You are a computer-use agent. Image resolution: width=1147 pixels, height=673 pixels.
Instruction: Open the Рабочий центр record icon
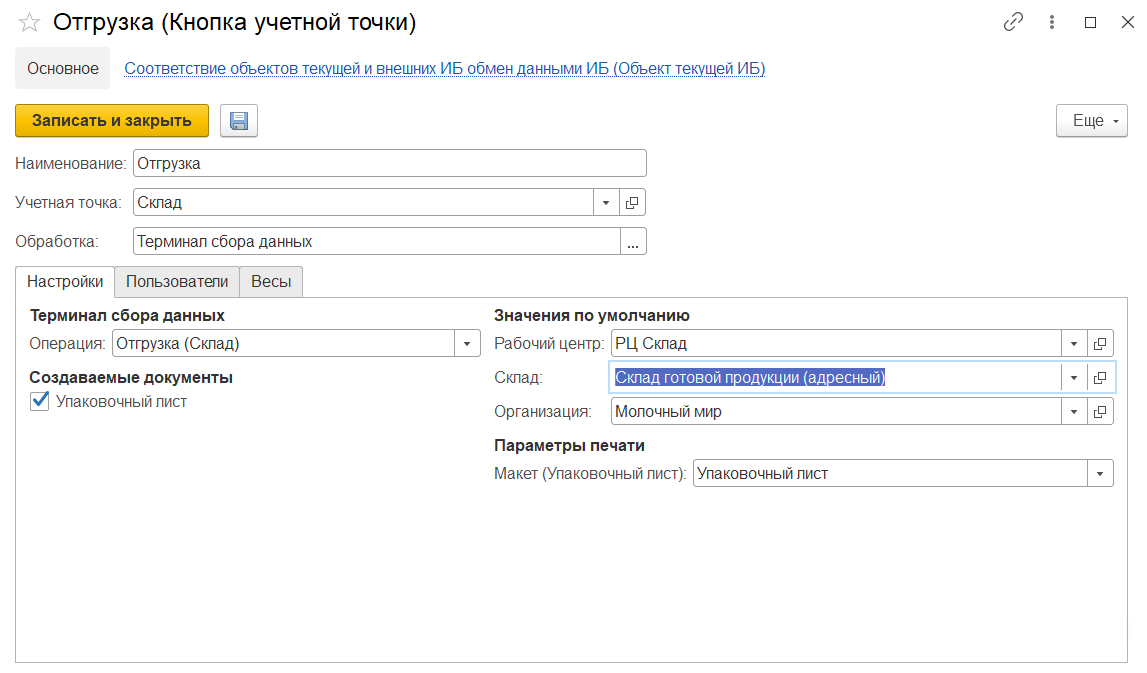(1100, 344)
